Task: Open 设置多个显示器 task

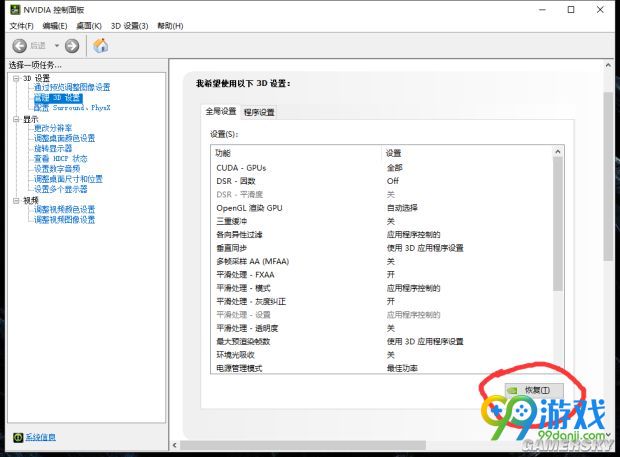Action: click(60, 189)
